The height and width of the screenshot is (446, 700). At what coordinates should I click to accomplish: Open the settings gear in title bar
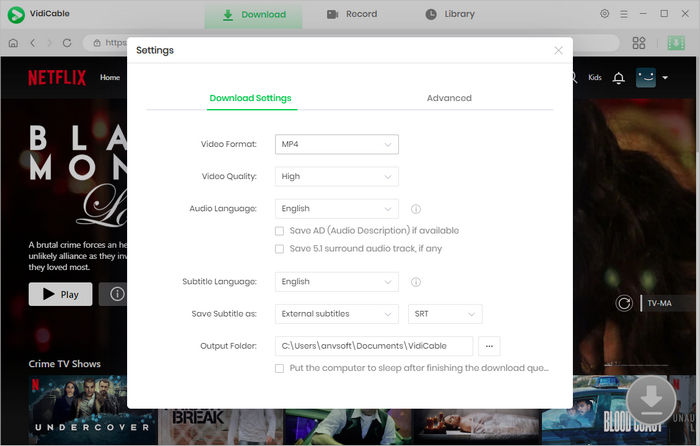pyautogui.click(x=604, y=14)
